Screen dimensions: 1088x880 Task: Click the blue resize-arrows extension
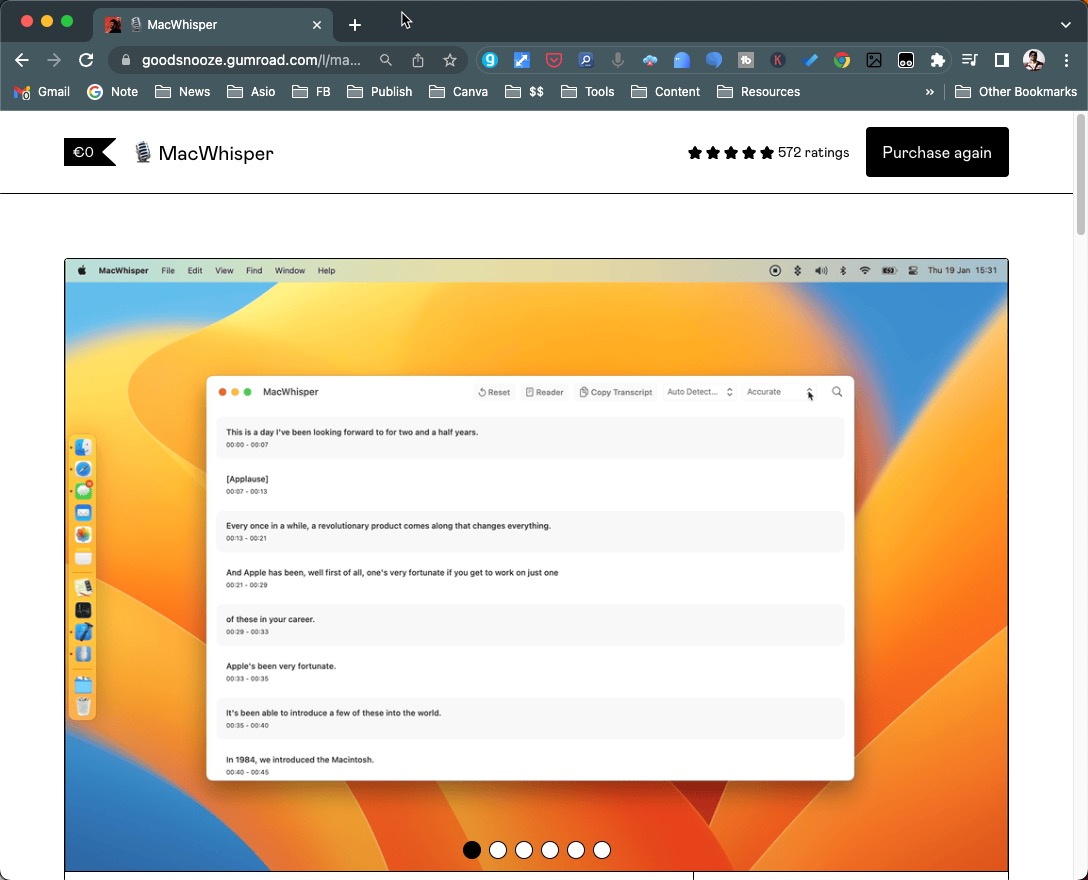pos(522,60)
